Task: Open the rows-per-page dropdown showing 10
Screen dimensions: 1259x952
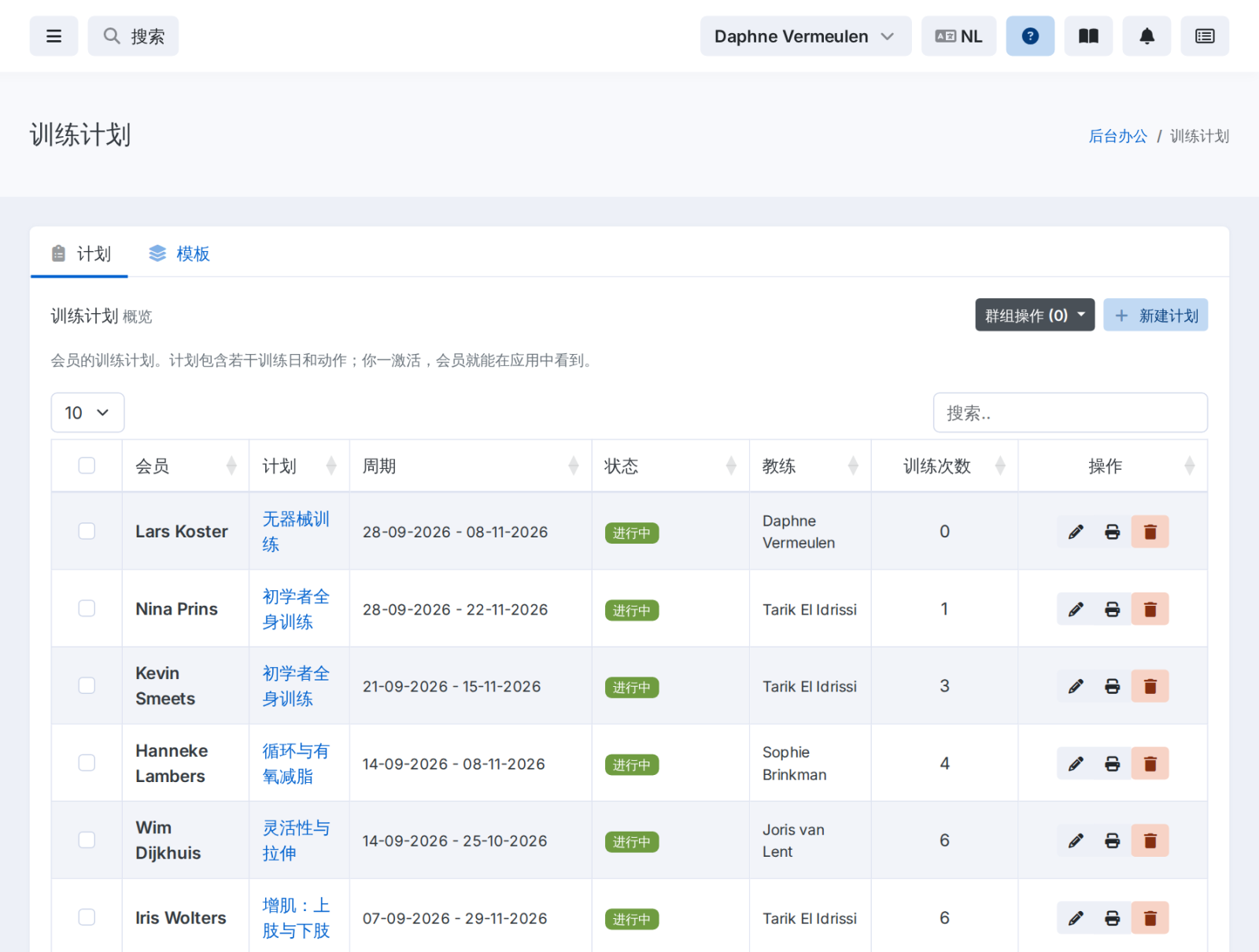Action: pyautogui.click(x=87, y=412)
